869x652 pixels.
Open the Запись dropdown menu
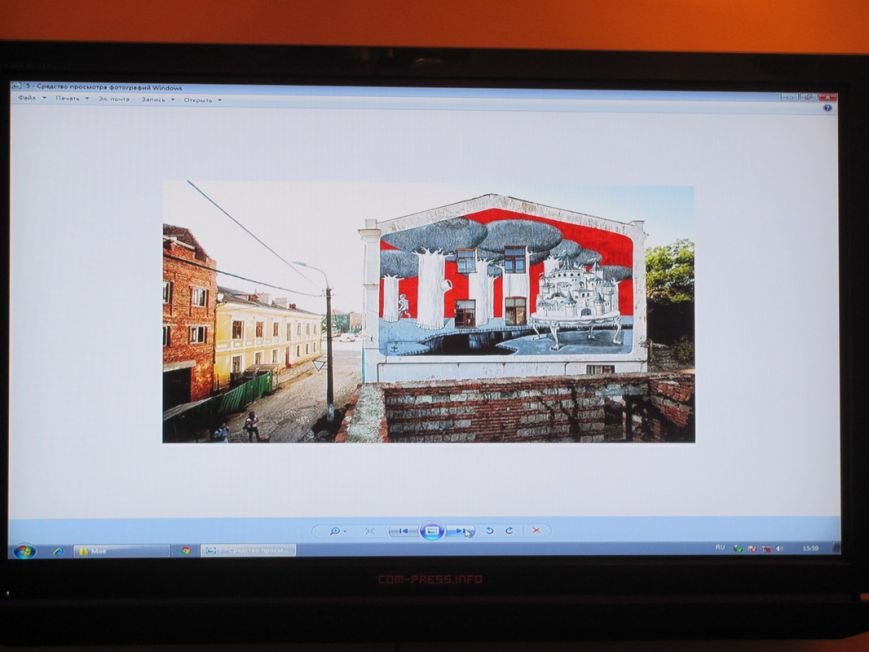pyautogui.click(x=158, y=100)
